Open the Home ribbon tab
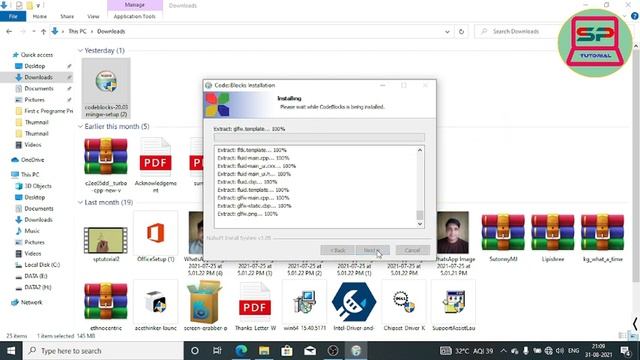 (40, 16)
